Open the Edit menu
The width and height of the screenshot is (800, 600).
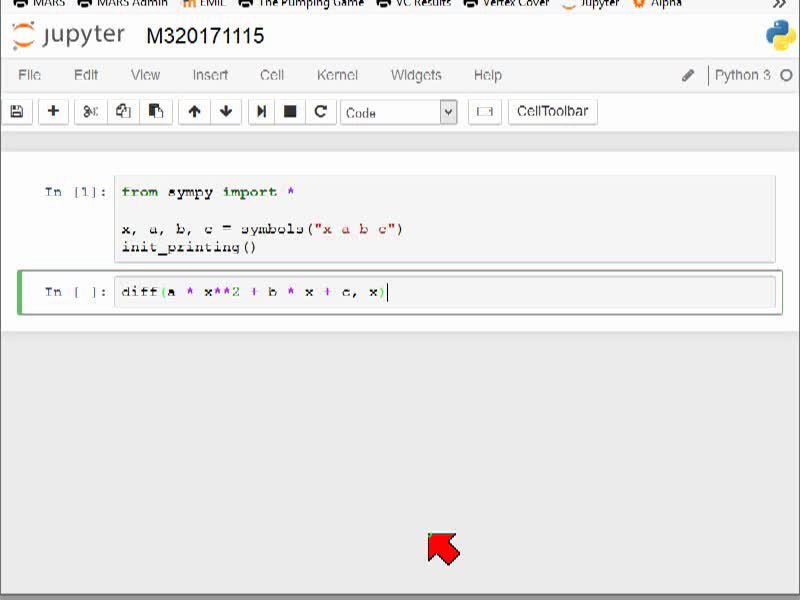point(86,75)
